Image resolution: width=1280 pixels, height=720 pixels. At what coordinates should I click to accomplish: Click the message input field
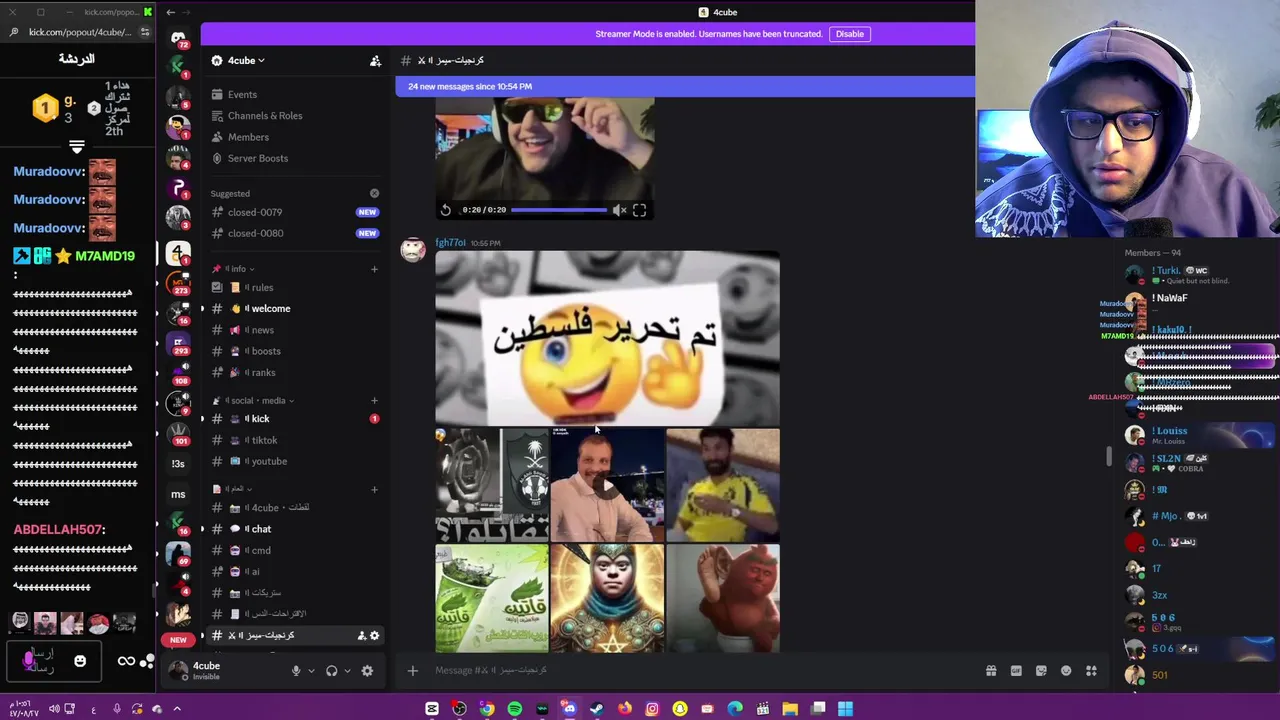tap(700, 671)
